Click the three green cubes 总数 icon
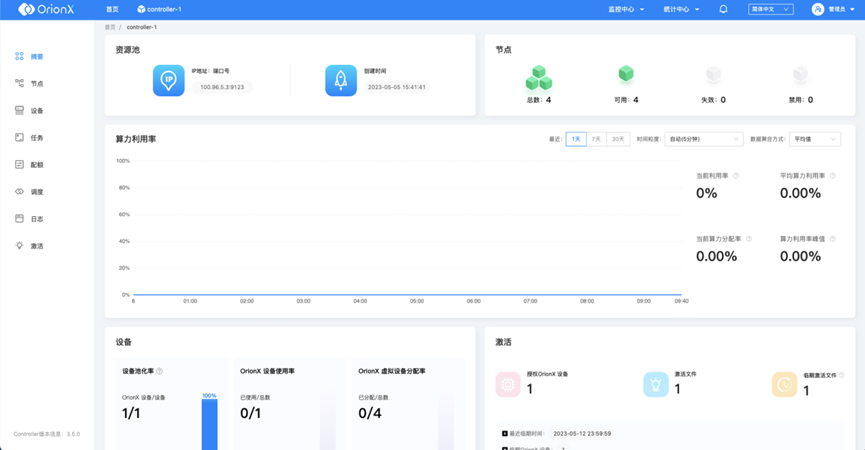Image resolution: width=865 pixels, height=450 pixels. pos(538,78)
